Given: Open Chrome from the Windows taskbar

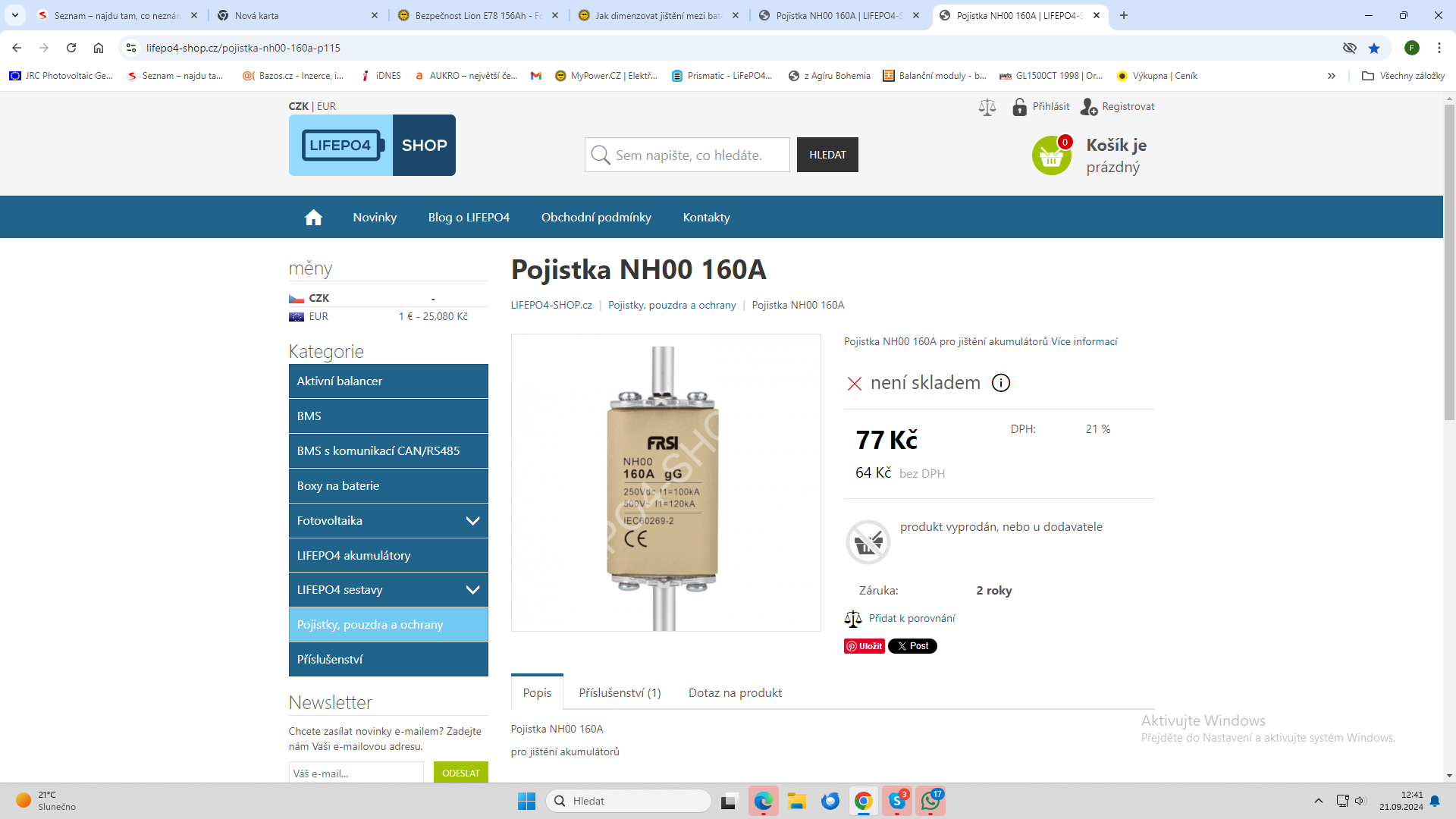Looking at the screenshot, I should (x=863, y=801).
